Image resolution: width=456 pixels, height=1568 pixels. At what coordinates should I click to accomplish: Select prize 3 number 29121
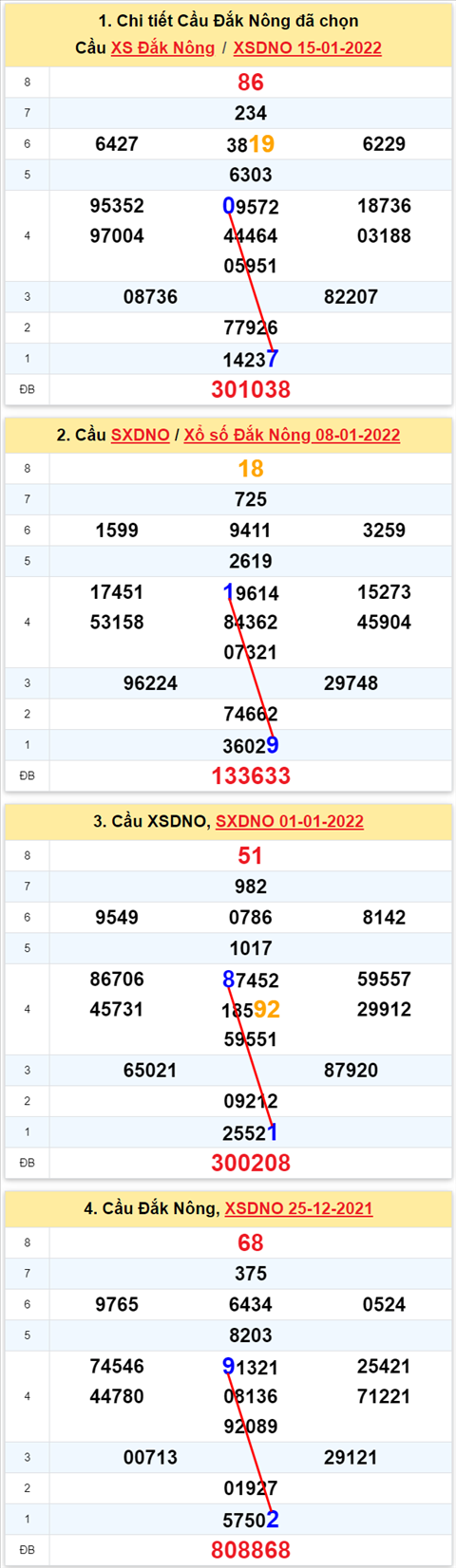(351, 1457)
